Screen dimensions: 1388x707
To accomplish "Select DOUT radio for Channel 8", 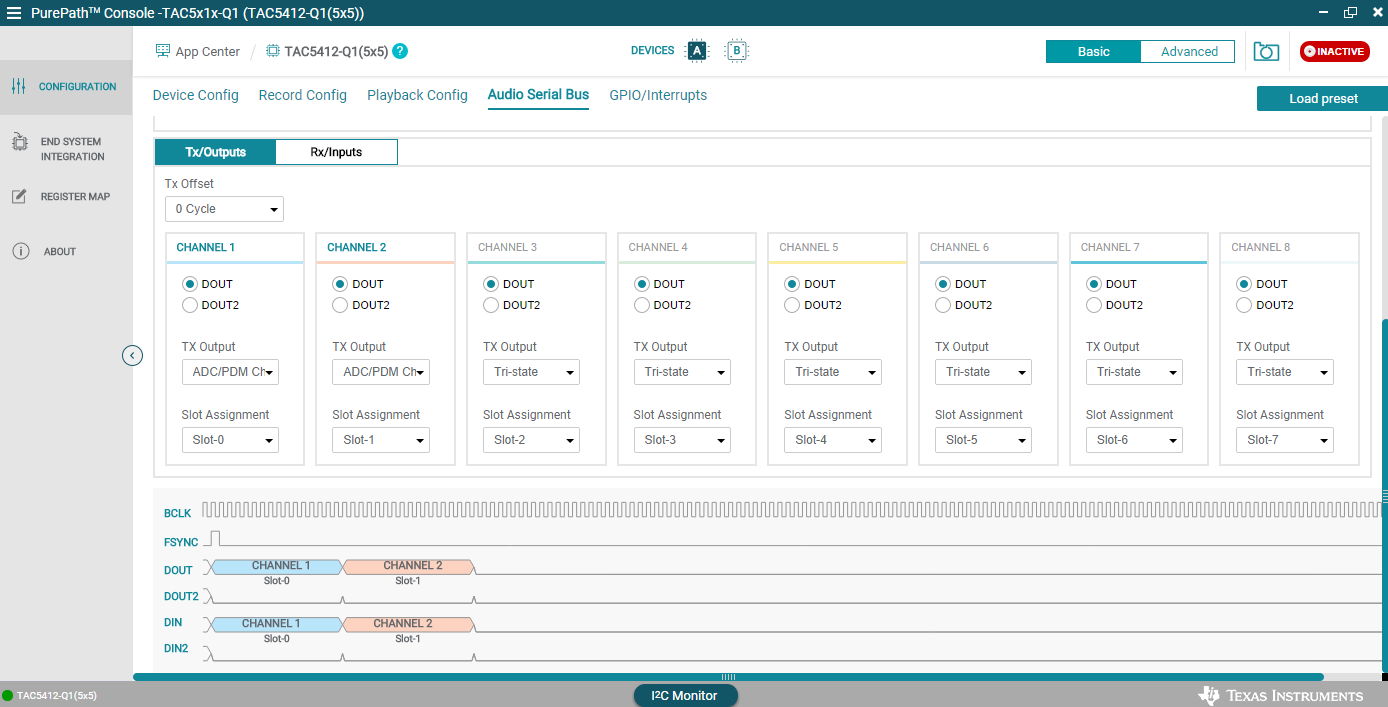I will click(x=1244, y=284).
